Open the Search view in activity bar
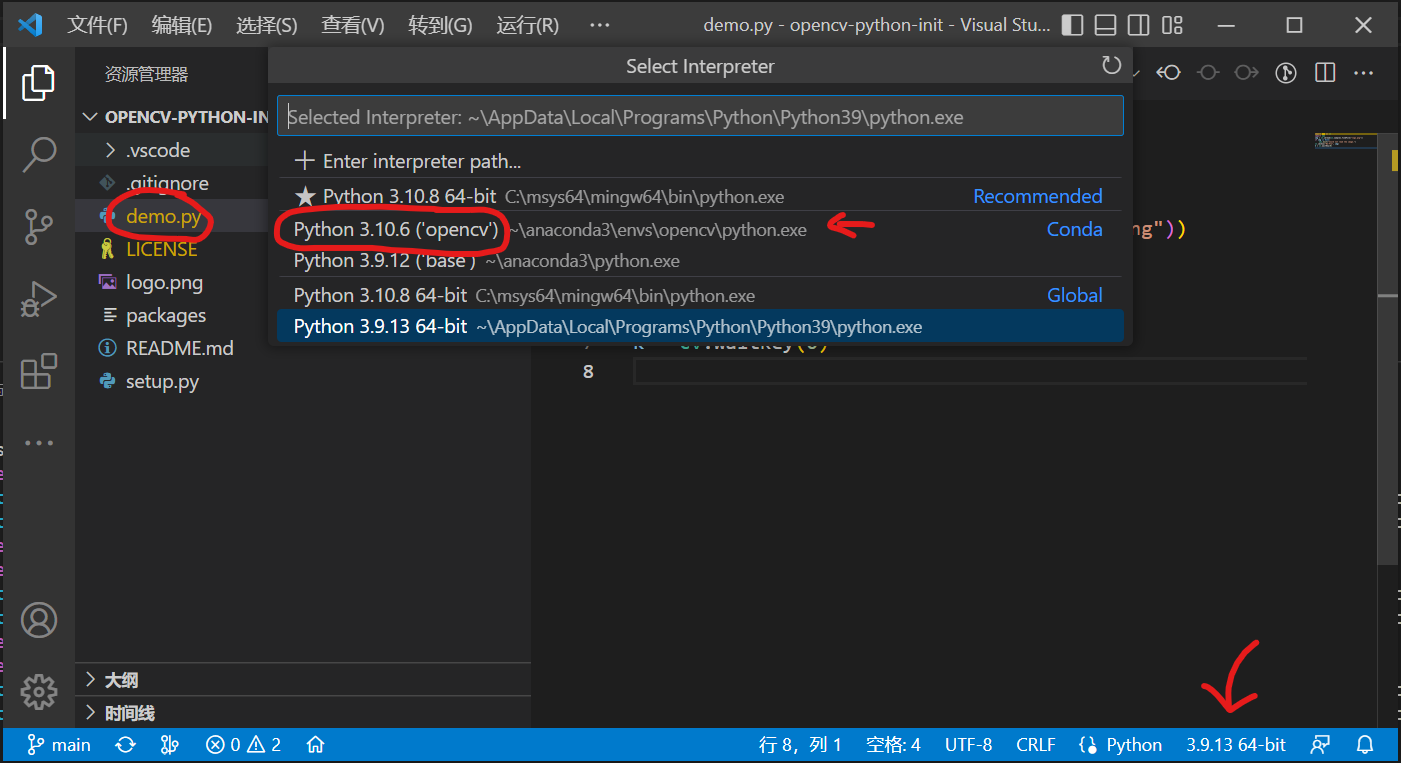1401x763 pixels. tap(39, 154)
